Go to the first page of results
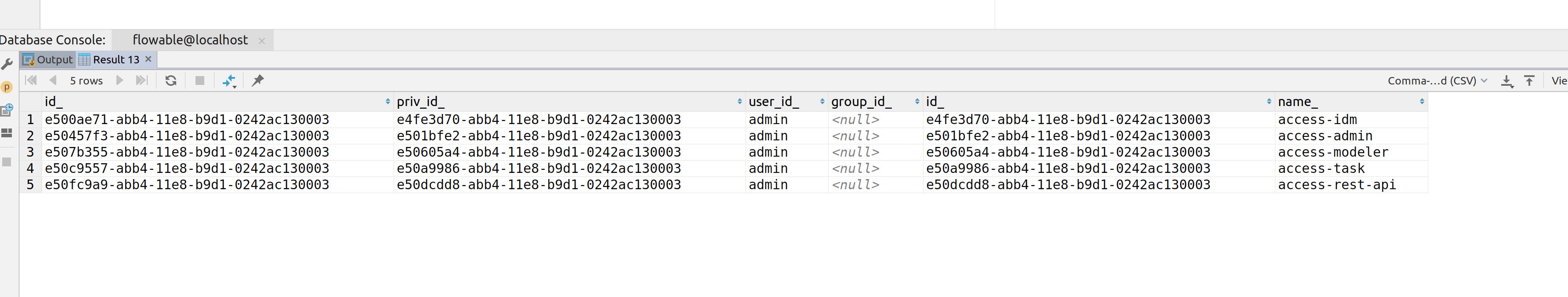This screenshot has width=1568, height=297. pyautogui.click(x=31, y=81)
